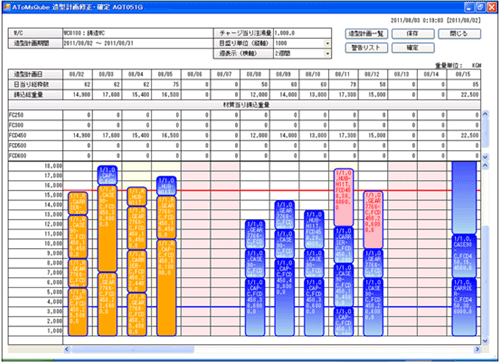Select the pink GEAR block on 08/12
This screenshot has height=362, width=500.
[x=373, y=220]
